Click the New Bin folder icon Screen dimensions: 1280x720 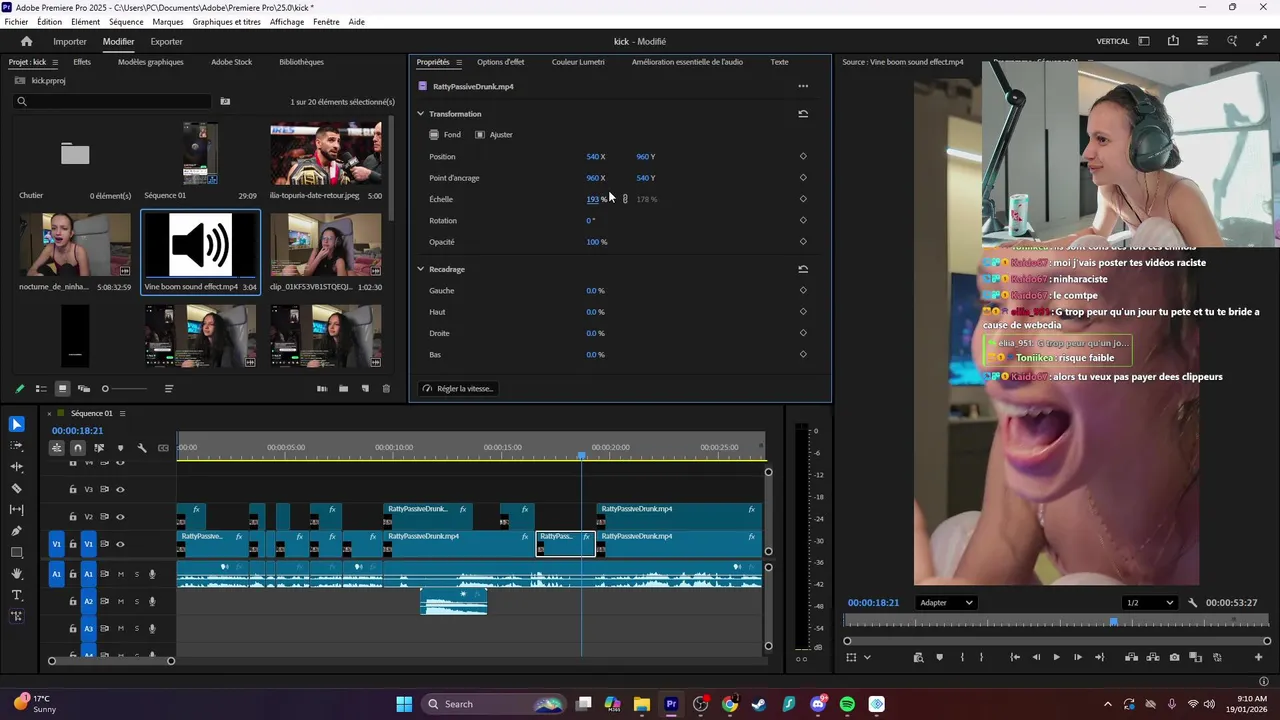(x=343, y=389)
